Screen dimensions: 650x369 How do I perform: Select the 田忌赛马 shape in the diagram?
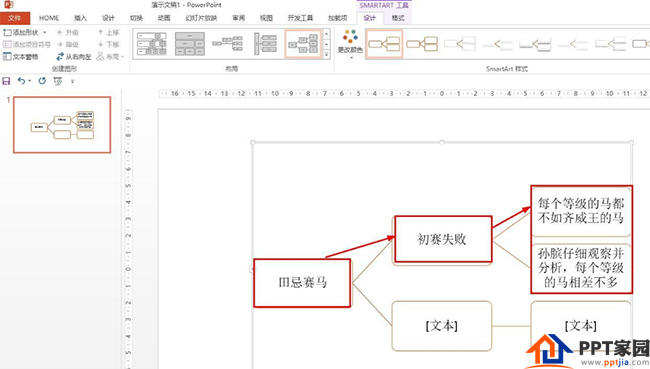point(302,283)
